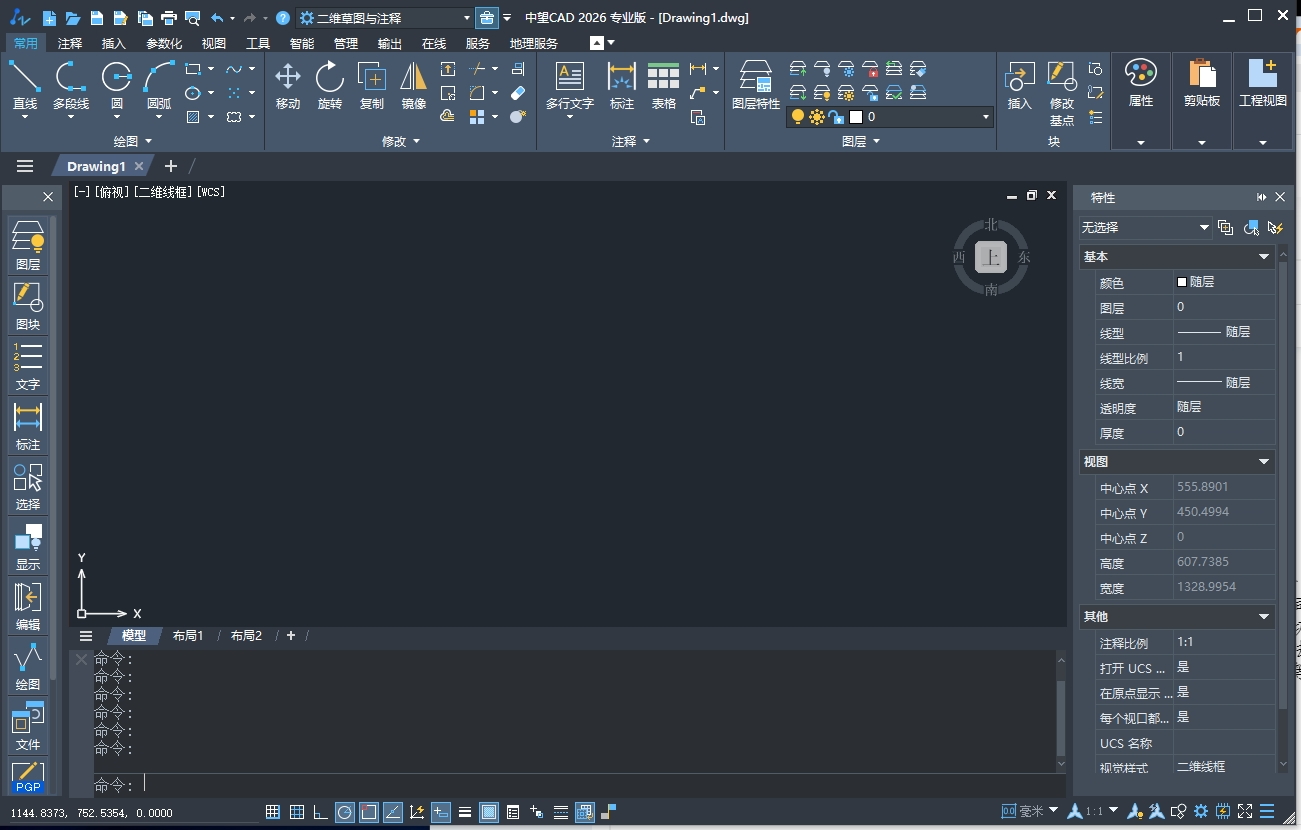This screenshot has width=1301, height=830.
Task: Click the Modify Base Point (修改基点) icon
Action: [1062, 92]
